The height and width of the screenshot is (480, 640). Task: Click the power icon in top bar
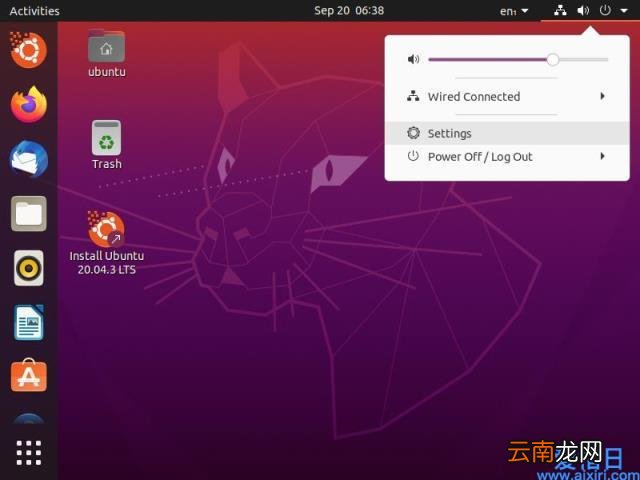tap(605, 10)
